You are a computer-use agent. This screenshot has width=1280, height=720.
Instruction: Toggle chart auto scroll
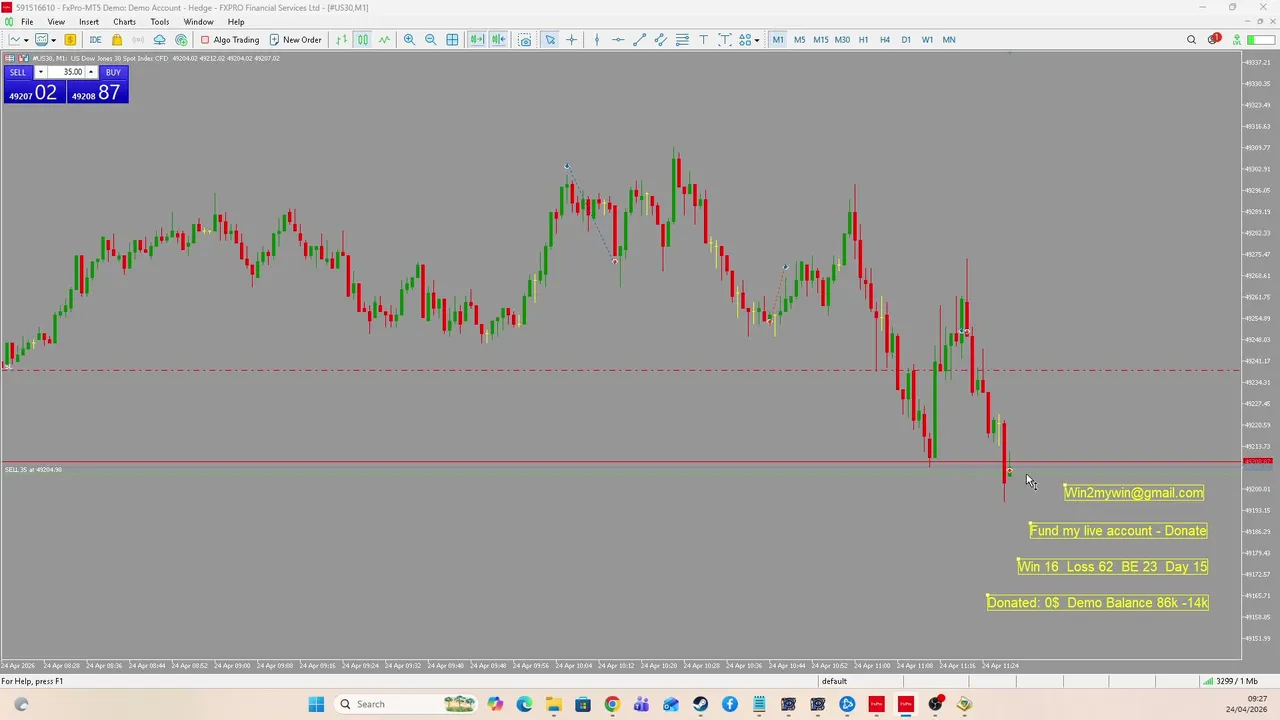477,40
